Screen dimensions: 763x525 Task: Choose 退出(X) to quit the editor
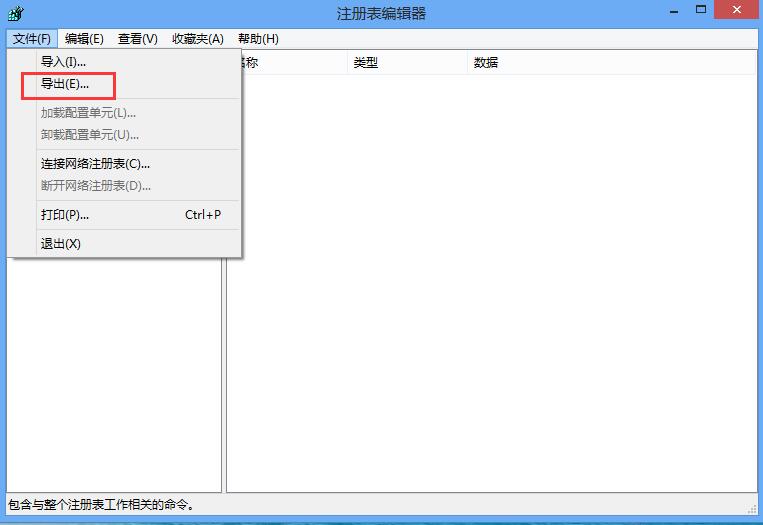(124, 244)
